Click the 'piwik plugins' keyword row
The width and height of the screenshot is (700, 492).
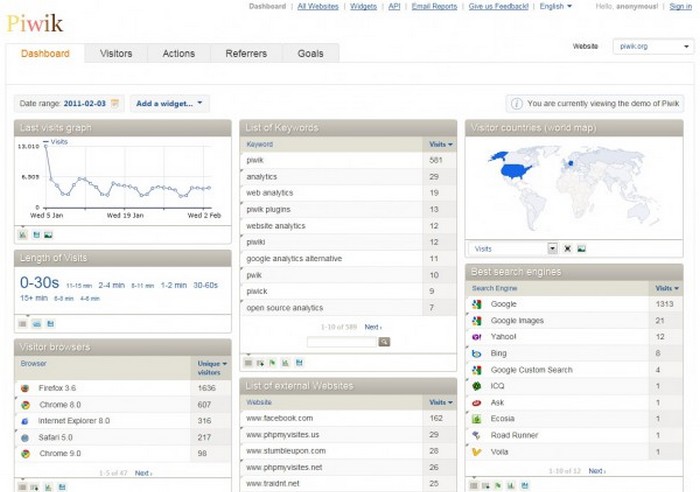point(348,209)
